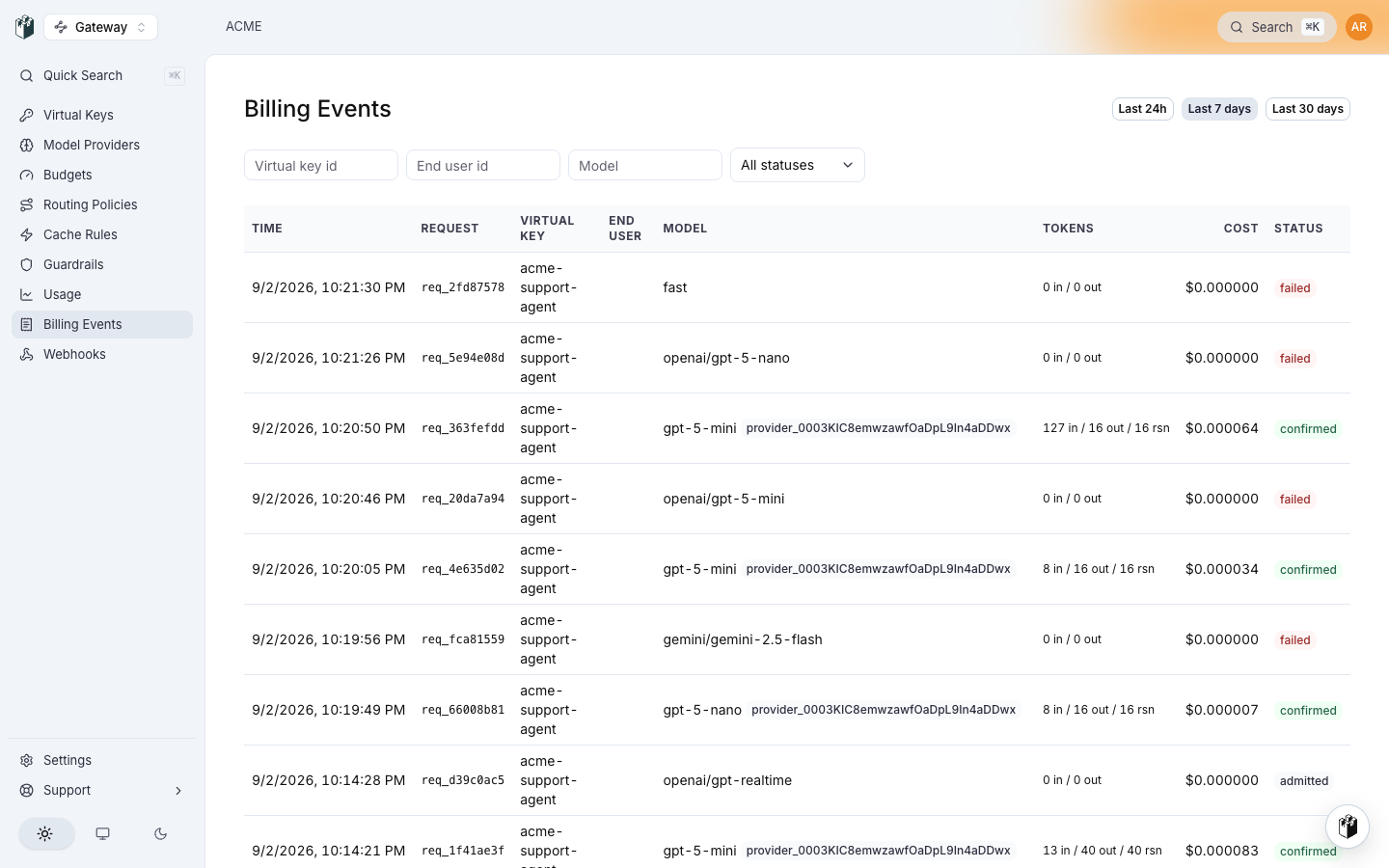The image size is (1389, 868).
Task: Click request id req_4e635d02
Action: pyautogui.click(x=463, y=569)
